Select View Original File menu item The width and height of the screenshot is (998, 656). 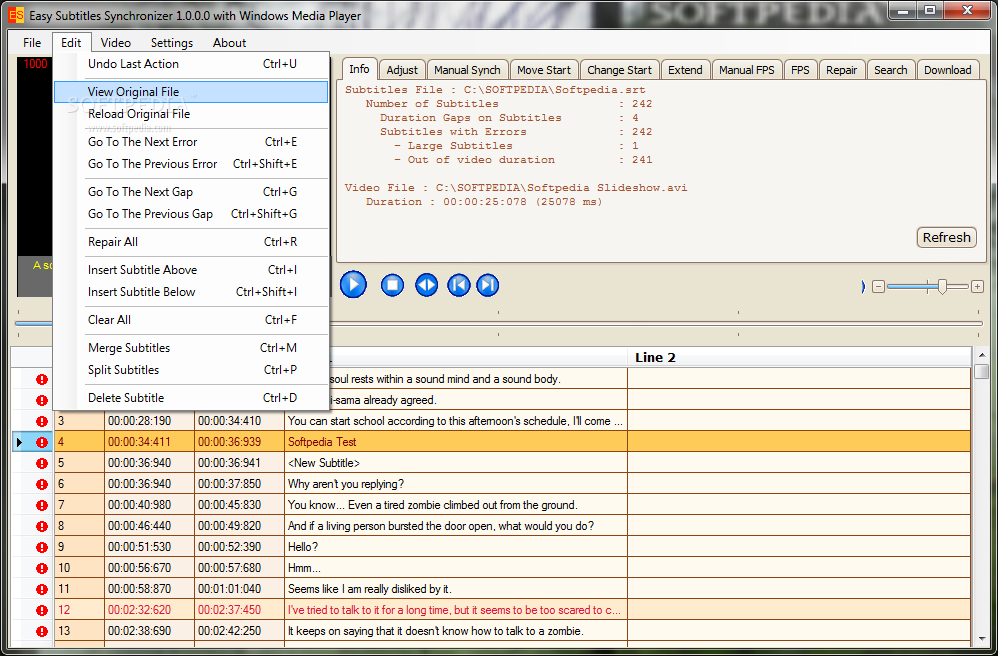(x=191, y=92)
